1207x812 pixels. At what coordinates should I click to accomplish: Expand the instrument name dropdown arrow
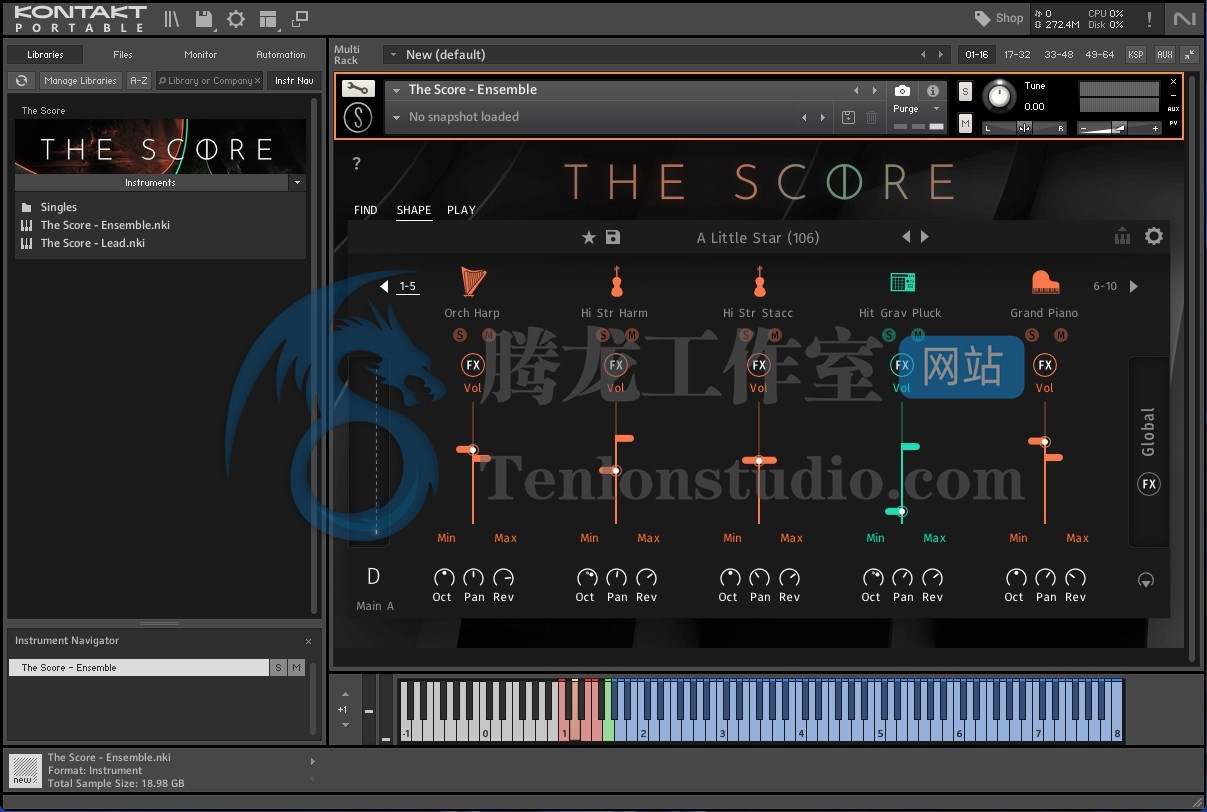[396, 90]
